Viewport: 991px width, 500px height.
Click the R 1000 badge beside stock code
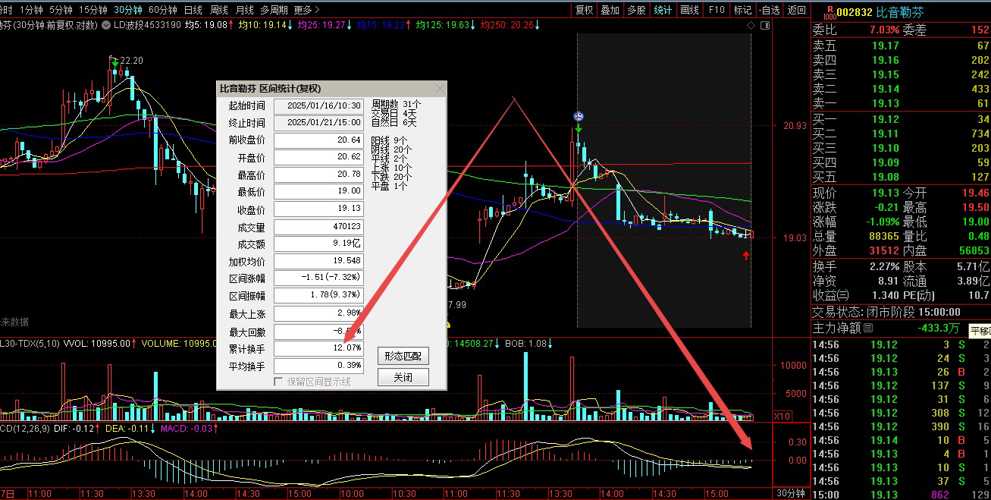[828, 12]
